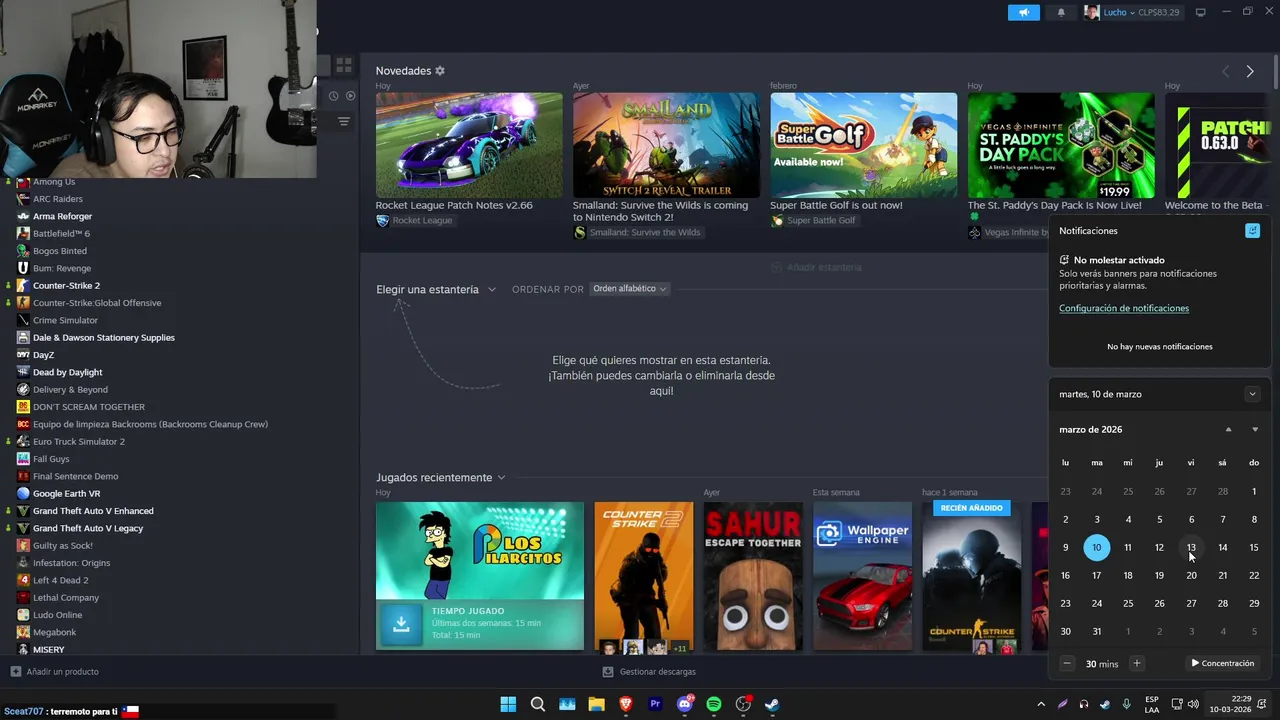The width and height of the screenshot is (1280, 720).
Task: Open ESP LAA keyboard language switcher
Action: 1152,704
